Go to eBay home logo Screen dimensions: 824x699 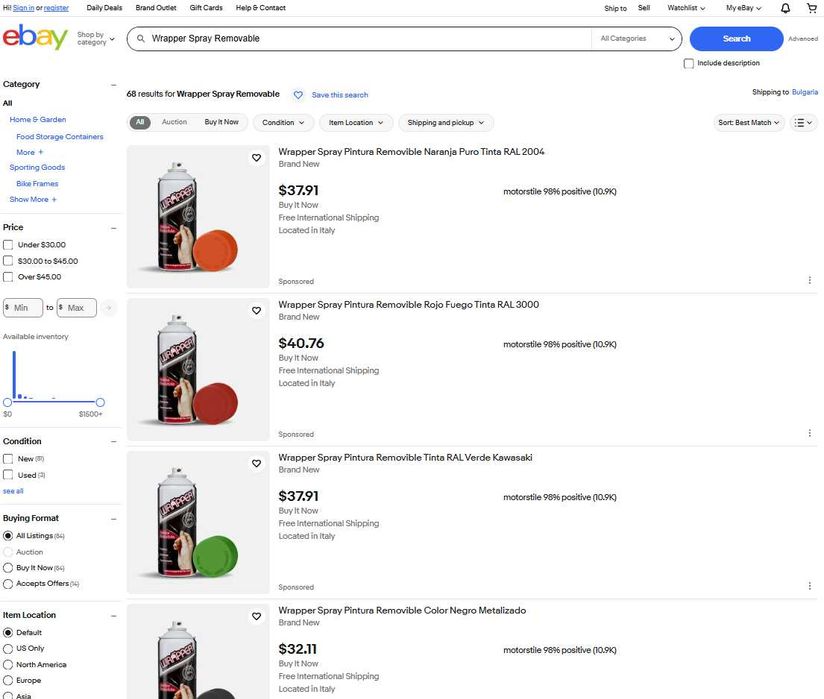35,38
